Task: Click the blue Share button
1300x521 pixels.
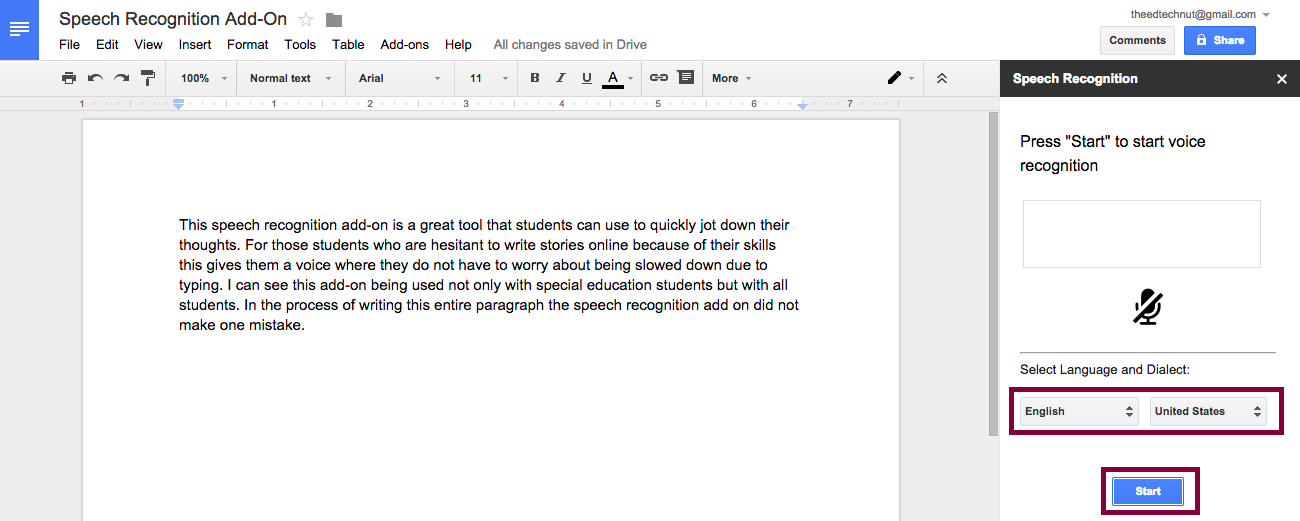Action: point(1220,40)
